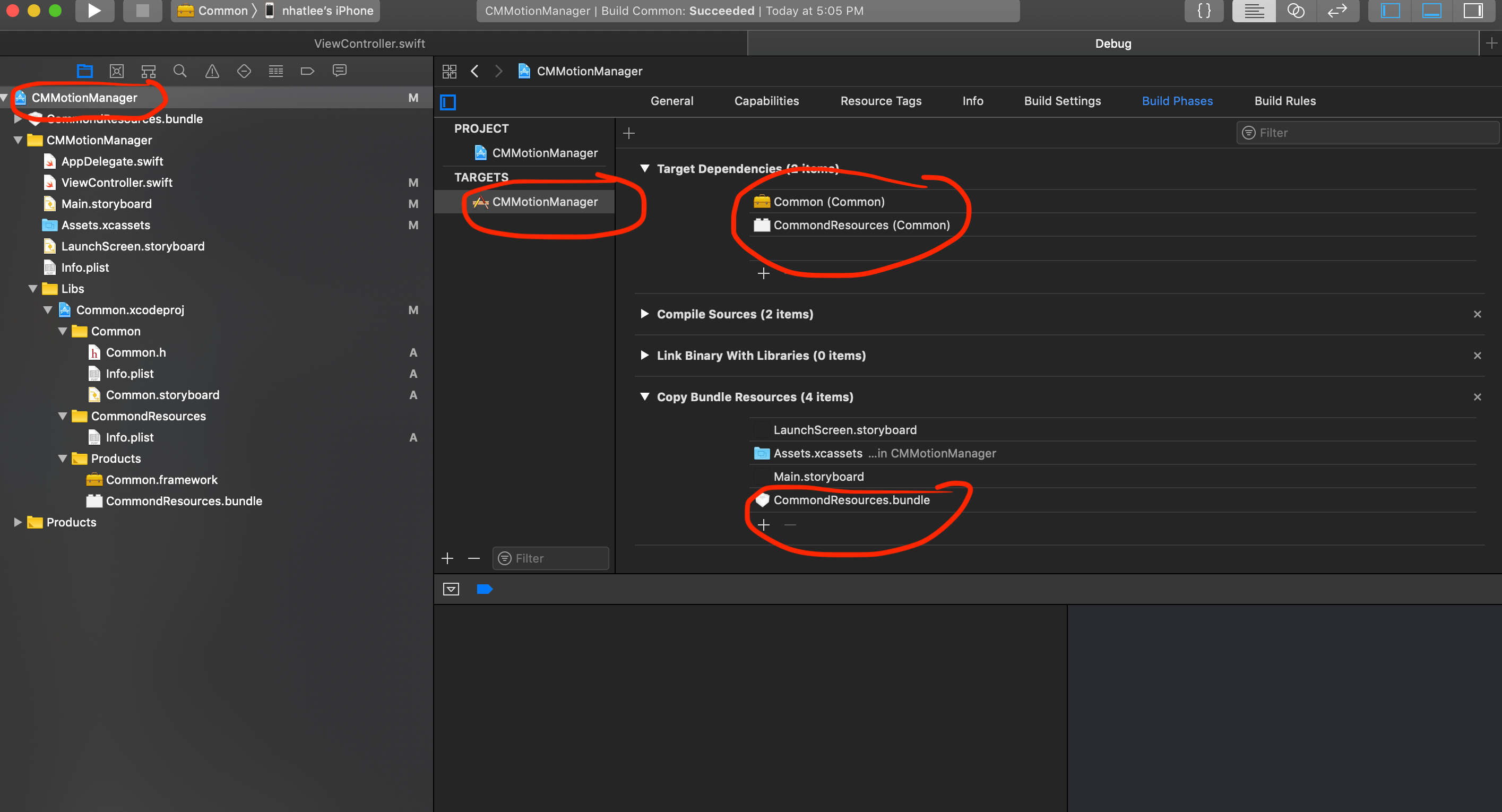
Task: Expand Link Binary With Libraries section
Action: pyautogui.click(x=644, y=355)
